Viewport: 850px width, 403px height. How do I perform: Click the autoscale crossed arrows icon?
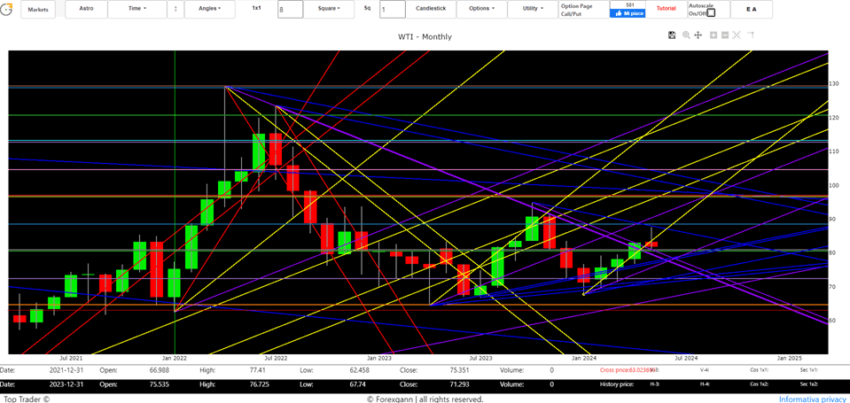point(737,35)
